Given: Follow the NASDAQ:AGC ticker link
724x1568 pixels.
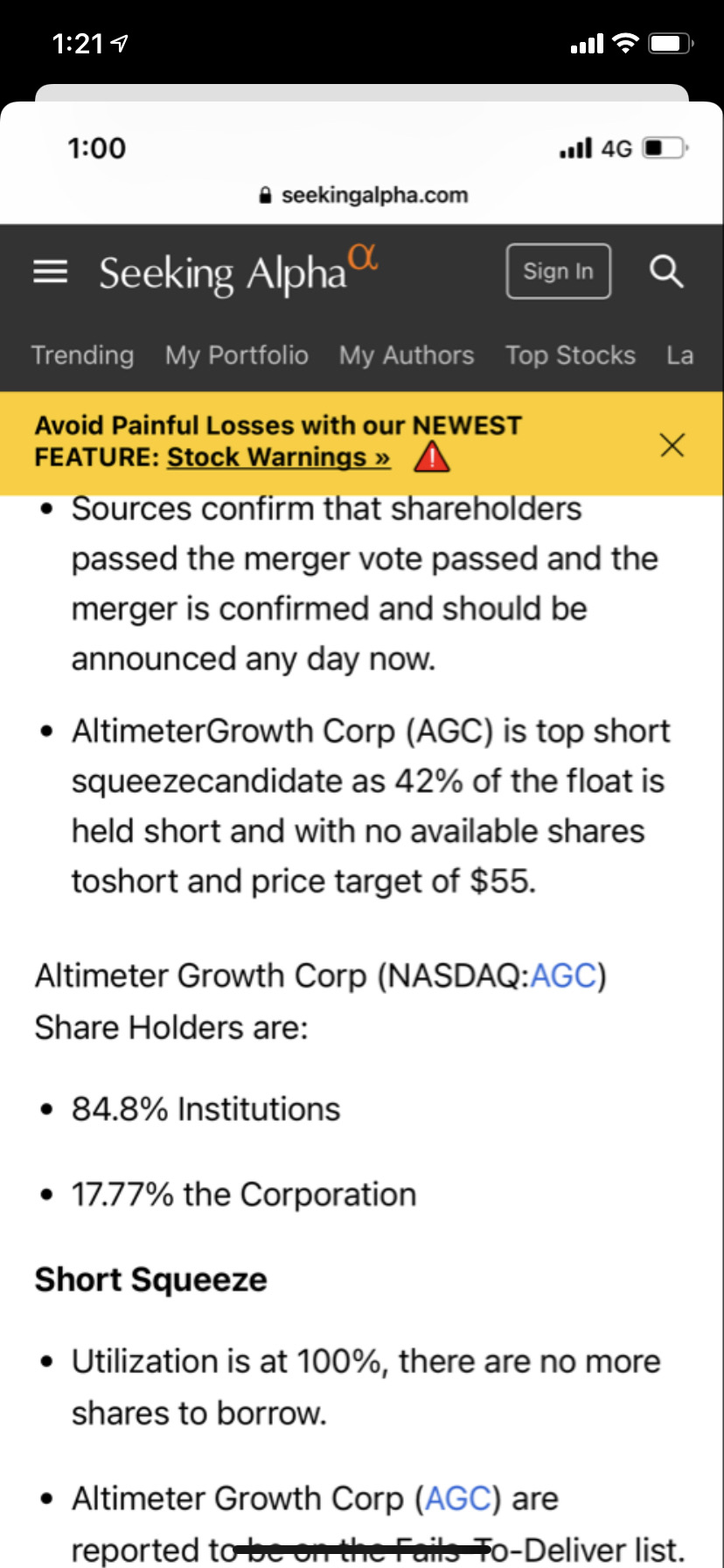Looking at the screenshot, I should point(564,976).
